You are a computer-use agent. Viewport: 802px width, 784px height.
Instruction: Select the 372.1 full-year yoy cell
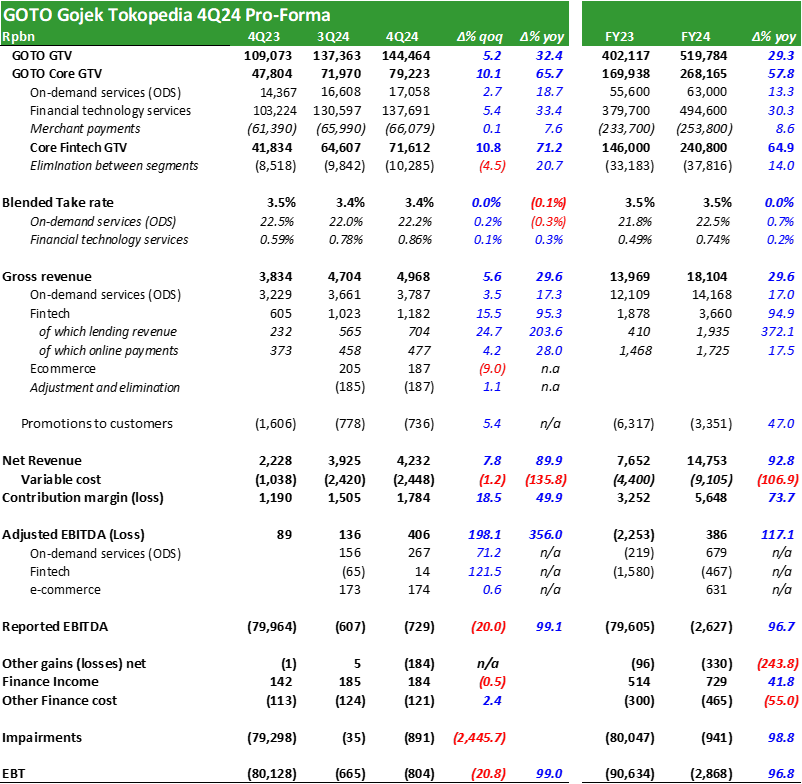[x=779, y=332]
